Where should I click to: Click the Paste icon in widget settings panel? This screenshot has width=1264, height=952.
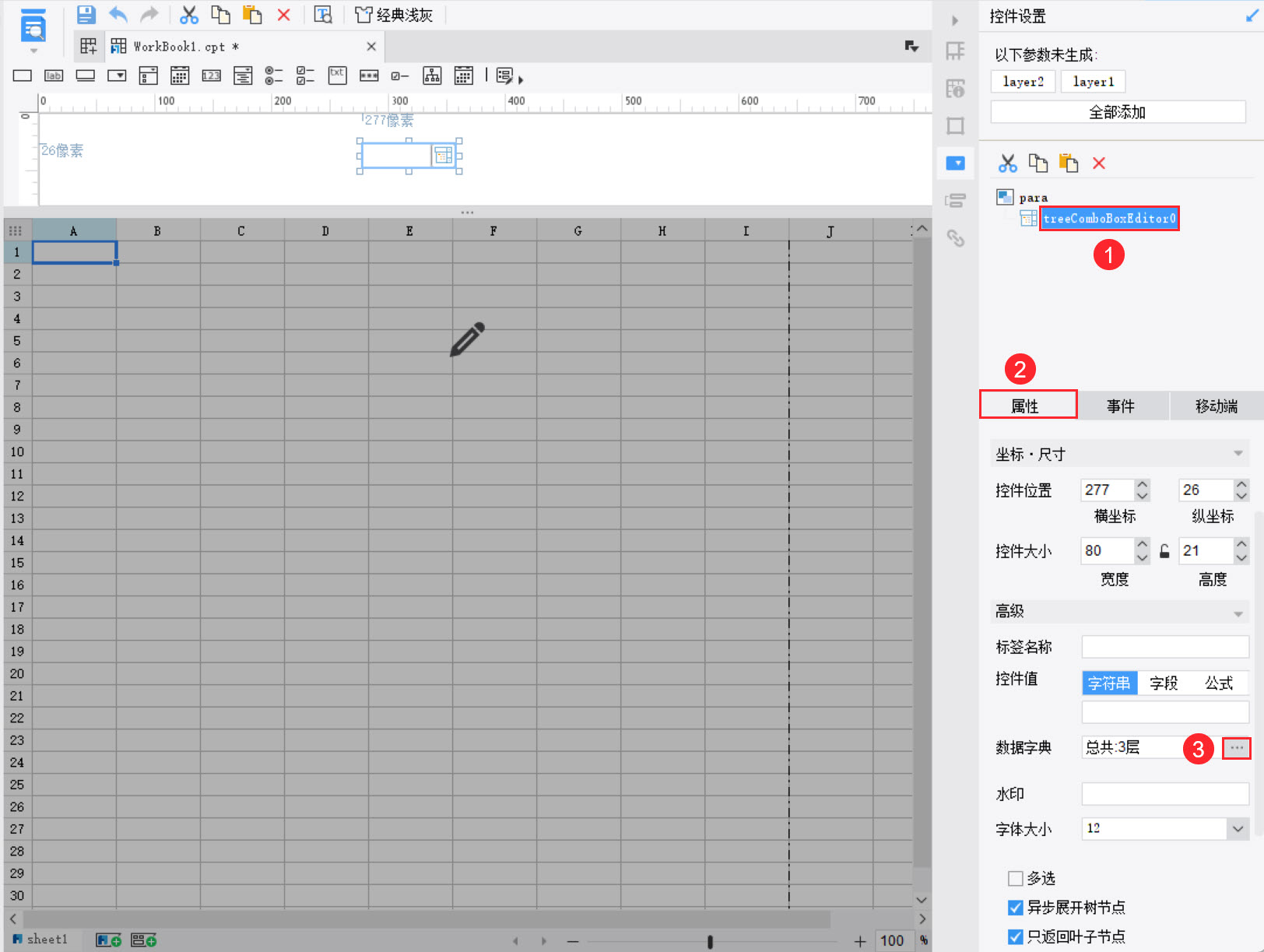[1069, 163]
